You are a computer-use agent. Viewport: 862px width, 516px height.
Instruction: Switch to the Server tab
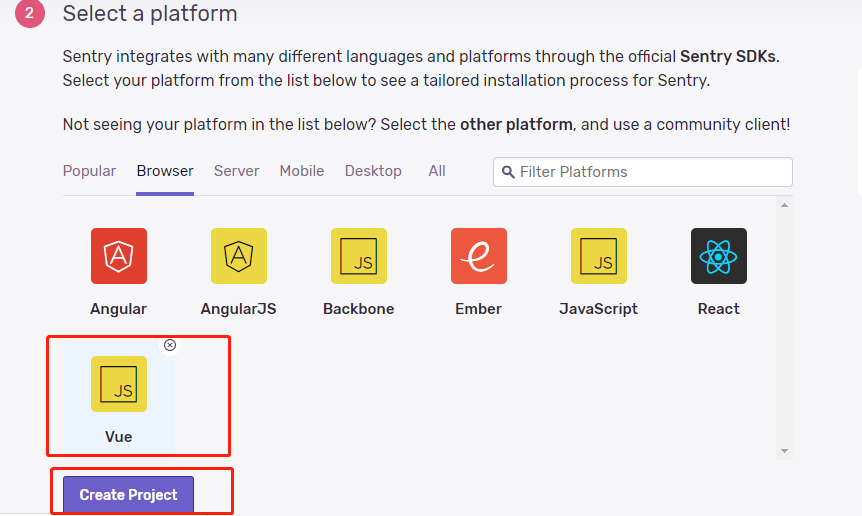(x=236, y=171)
